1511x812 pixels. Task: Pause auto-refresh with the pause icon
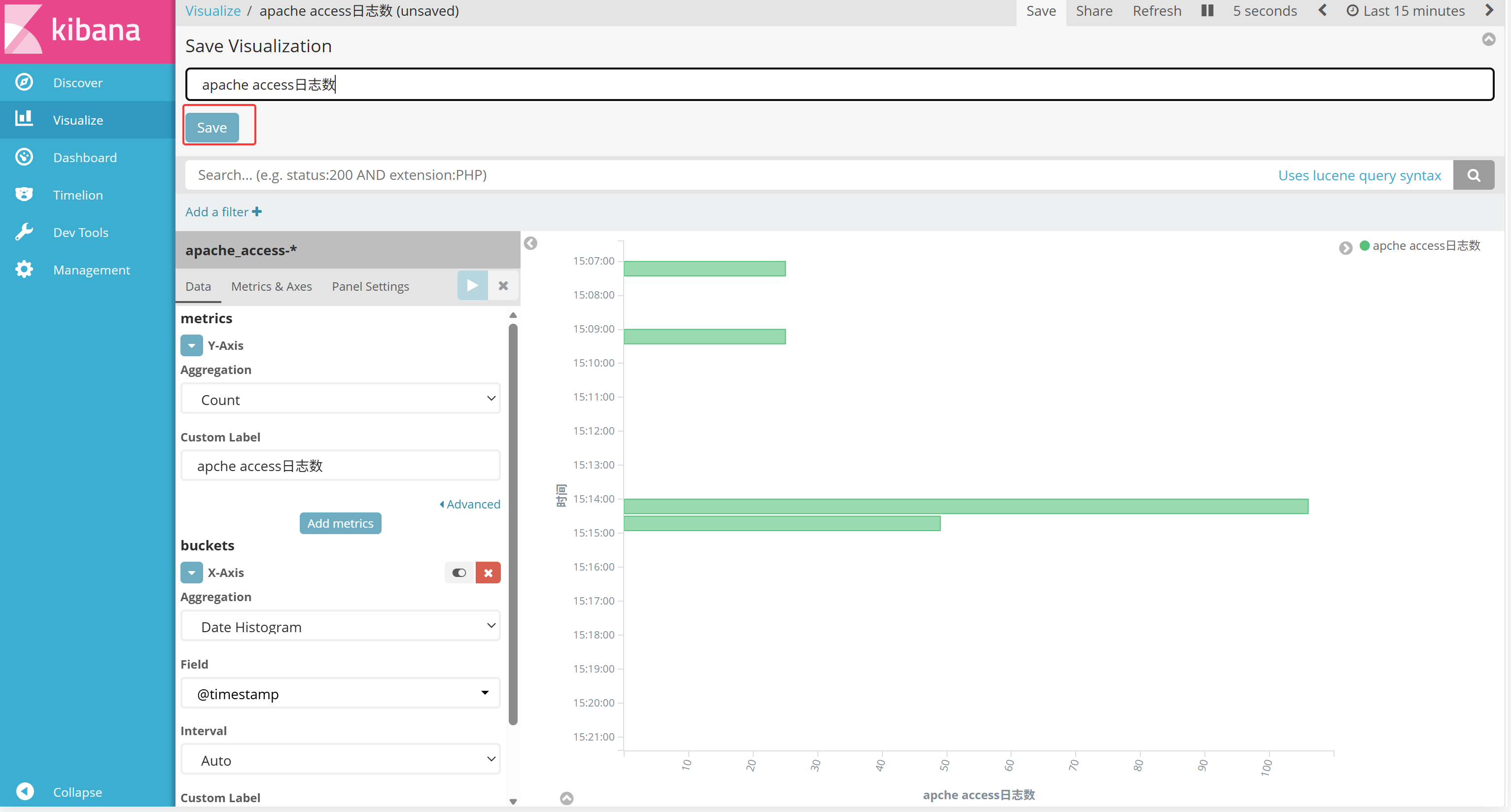1207,10
